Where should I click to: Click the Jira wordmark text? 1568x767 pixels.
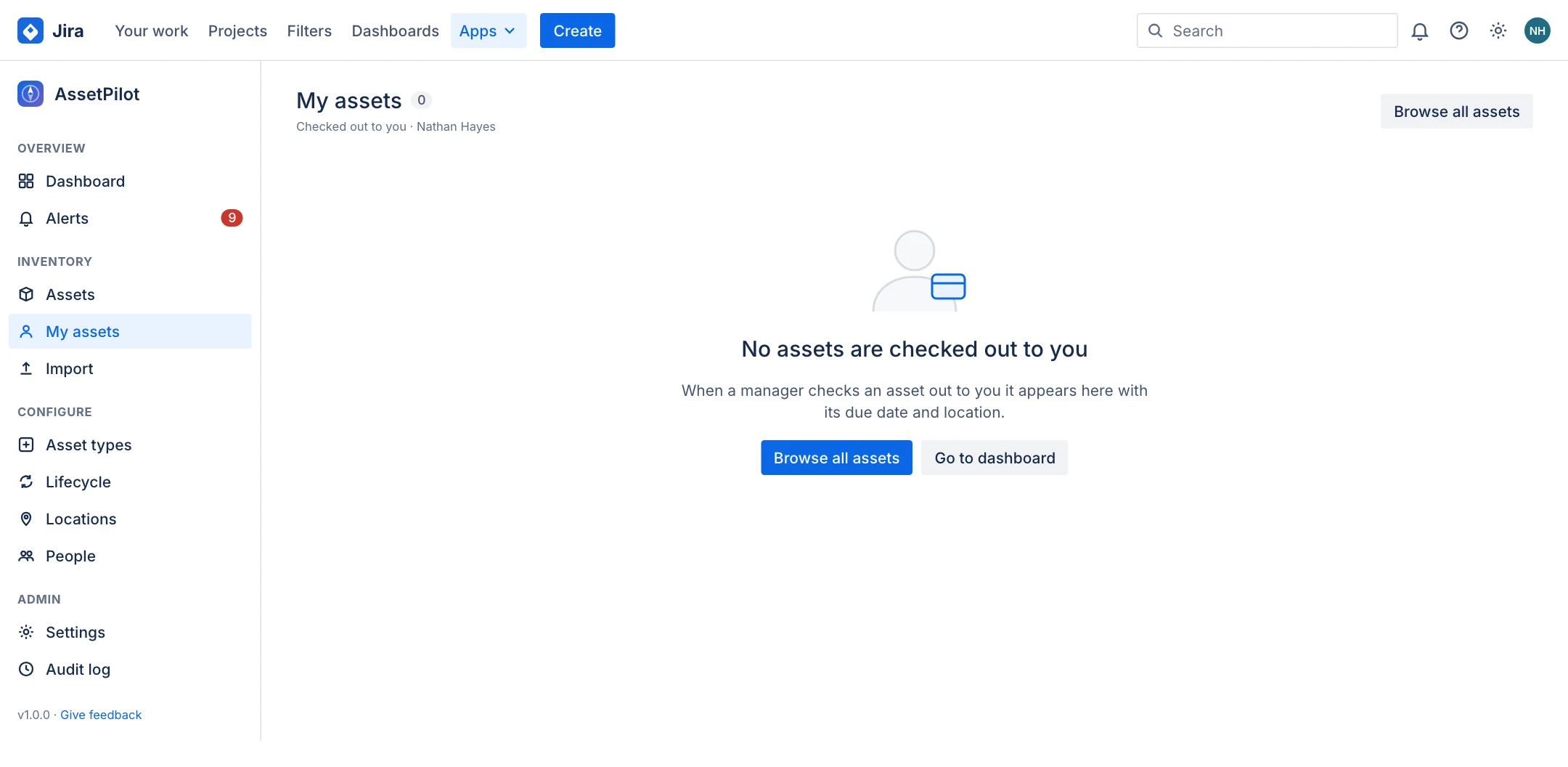coord(68,31)
